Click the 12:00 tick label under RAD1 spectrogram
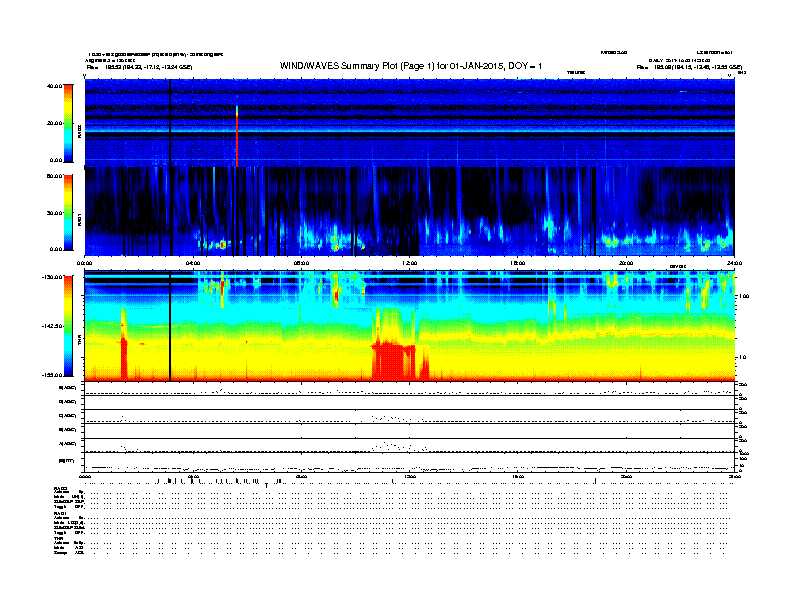This screenshot has width=792, height=612. pos(410,263)
